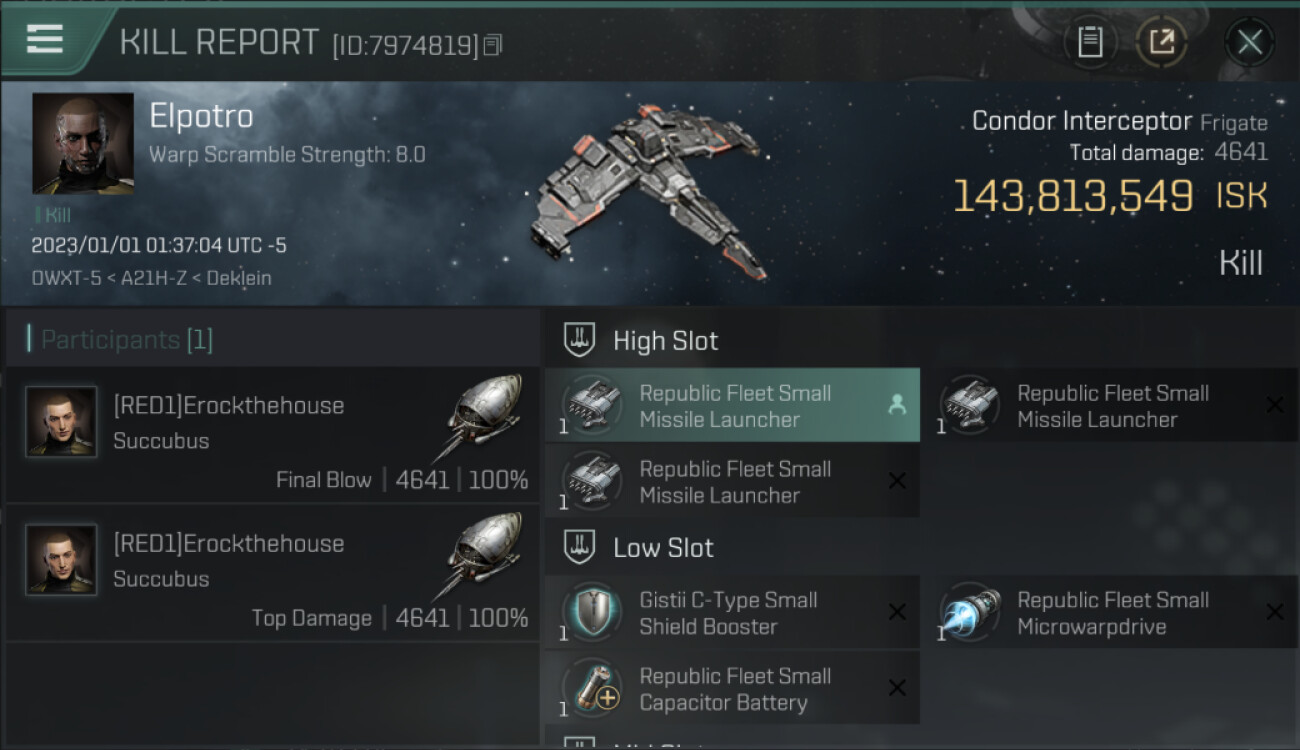
Task: Copy the kill report ID icon
Action: [492, 45]
